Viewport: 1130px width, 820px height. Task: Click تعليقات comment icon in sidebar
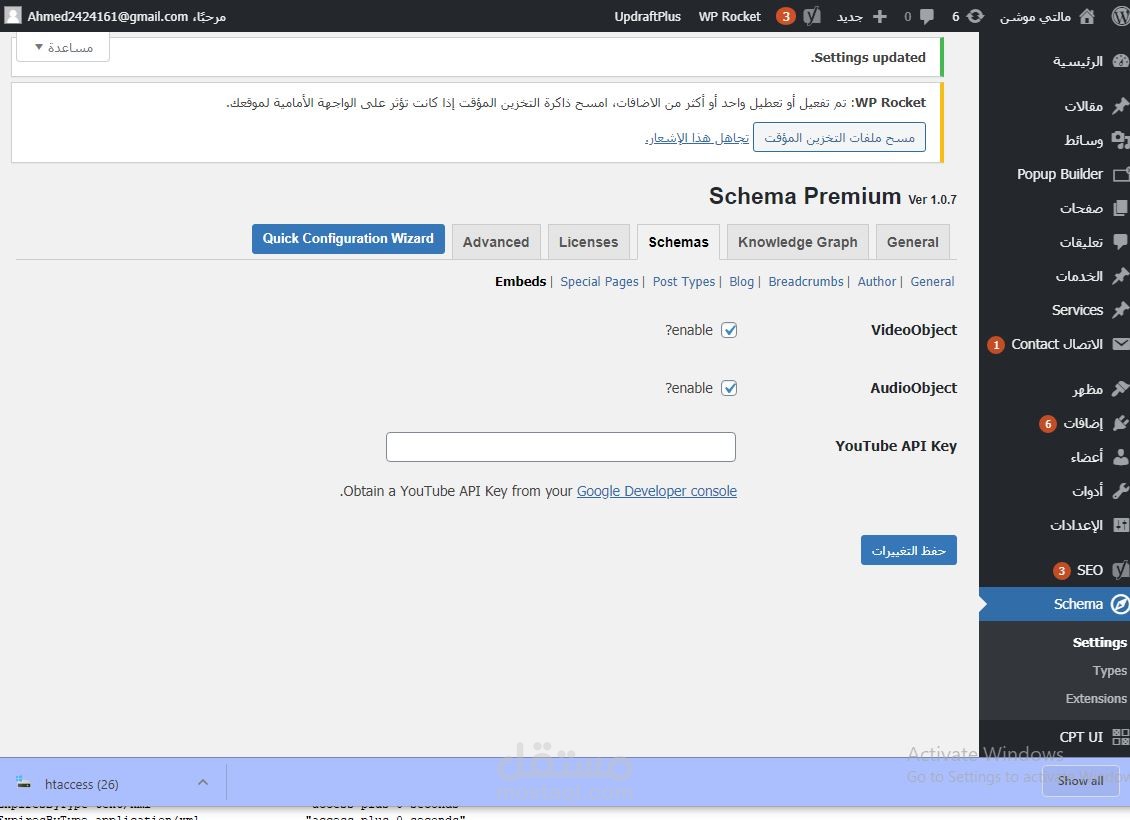pos(1121,241)
